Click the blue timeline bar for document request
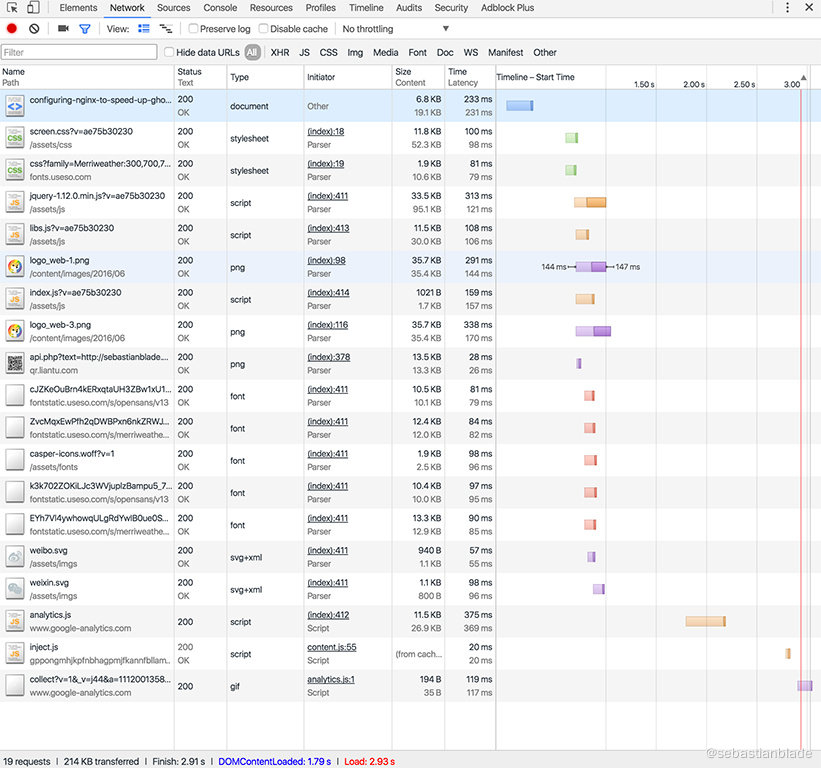Screen dimensions: 821x768 (x=519, y=106)
